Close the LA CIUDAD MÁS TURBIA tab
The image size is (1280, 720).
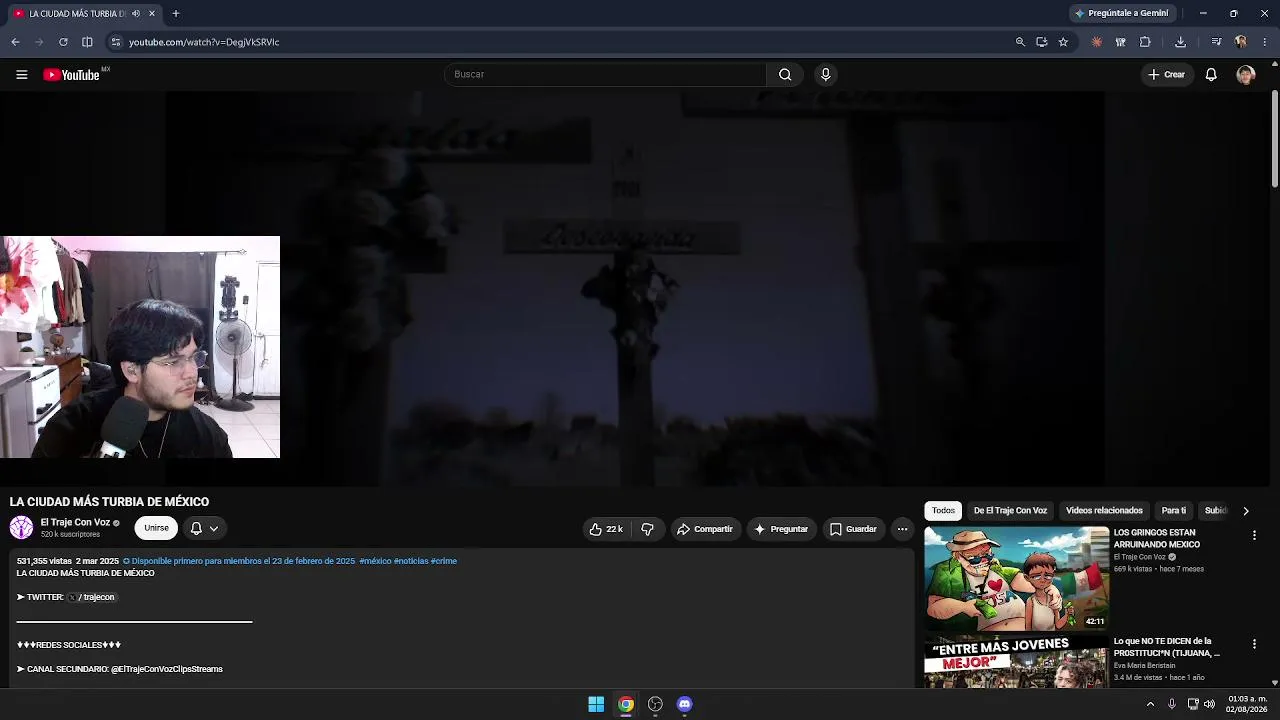point(152,14)
